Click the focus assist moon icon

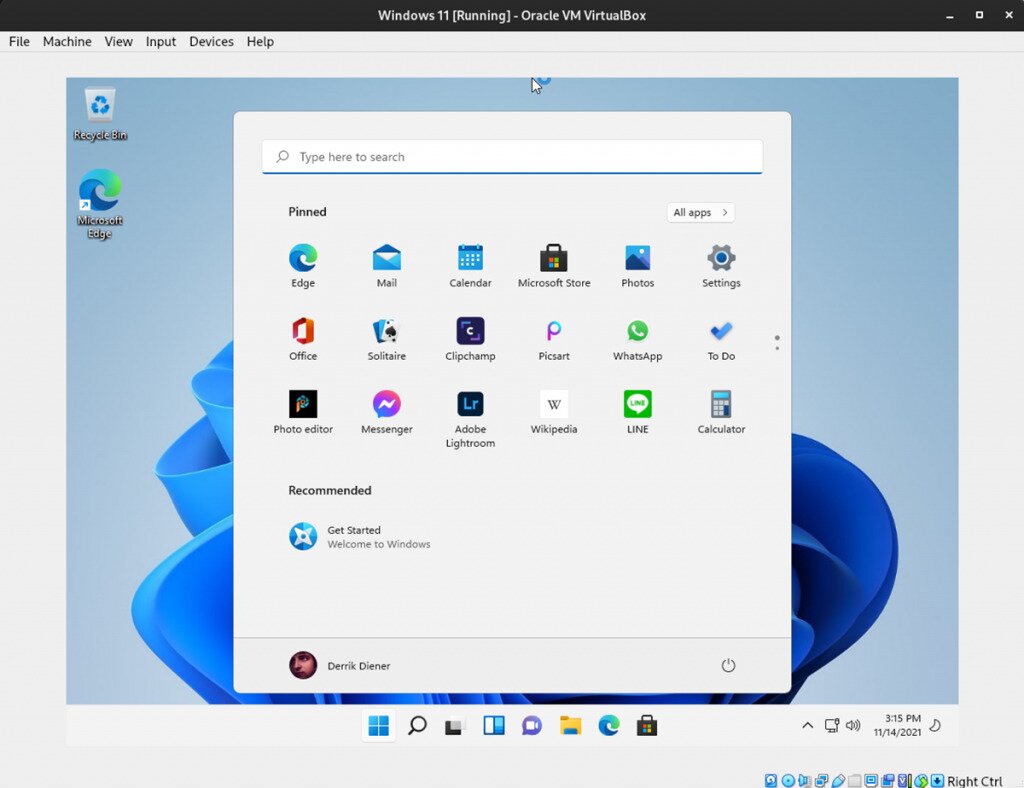(x=935, y=725)
